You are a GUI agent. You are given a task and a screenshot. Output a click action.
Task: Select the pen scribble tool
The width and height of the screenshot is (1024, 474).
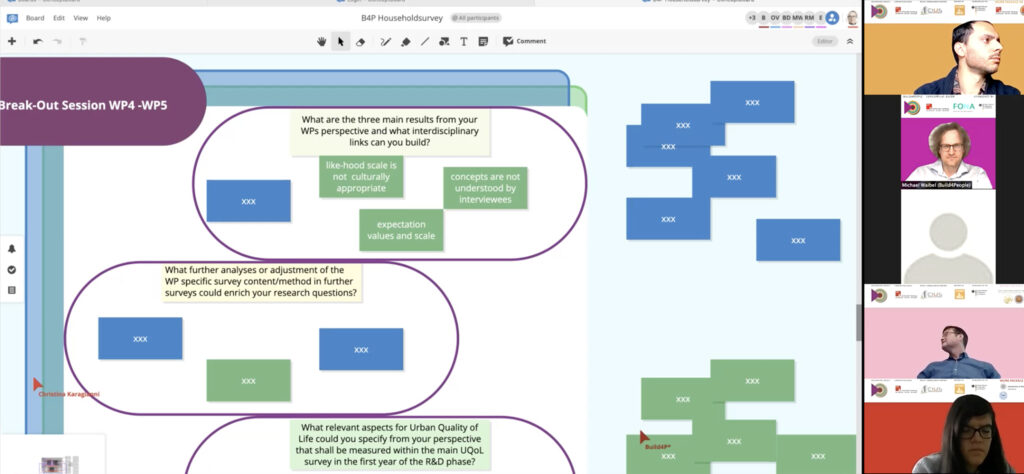click(385, 41)
